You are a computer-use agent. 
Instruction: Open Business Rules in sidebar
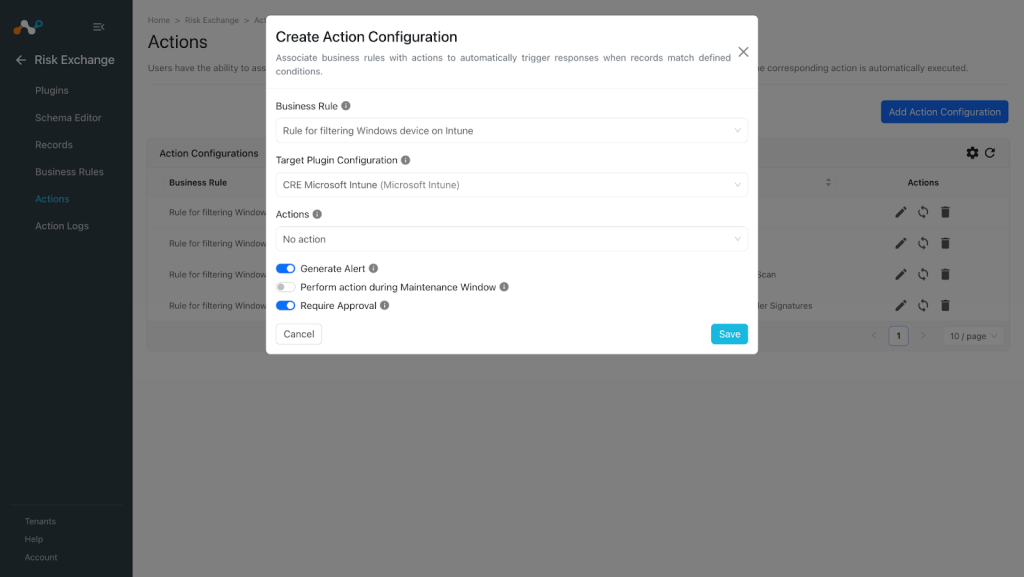tap(69, 172)
